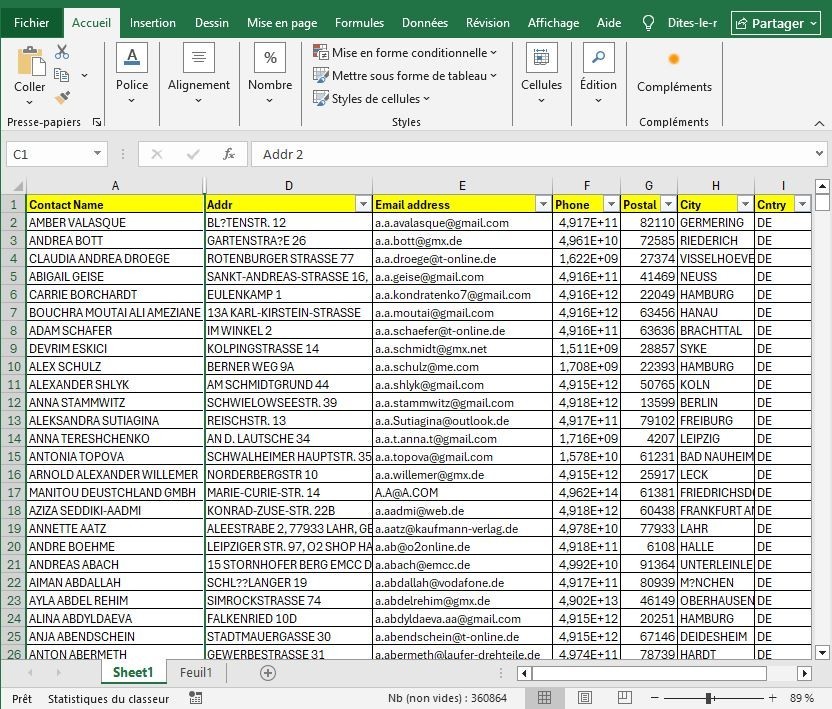The width and height of the screenshot is (832, 709).
Task: Open Styles de cellules dropdown
Action: pyautogui.click(x=371, y=98)
